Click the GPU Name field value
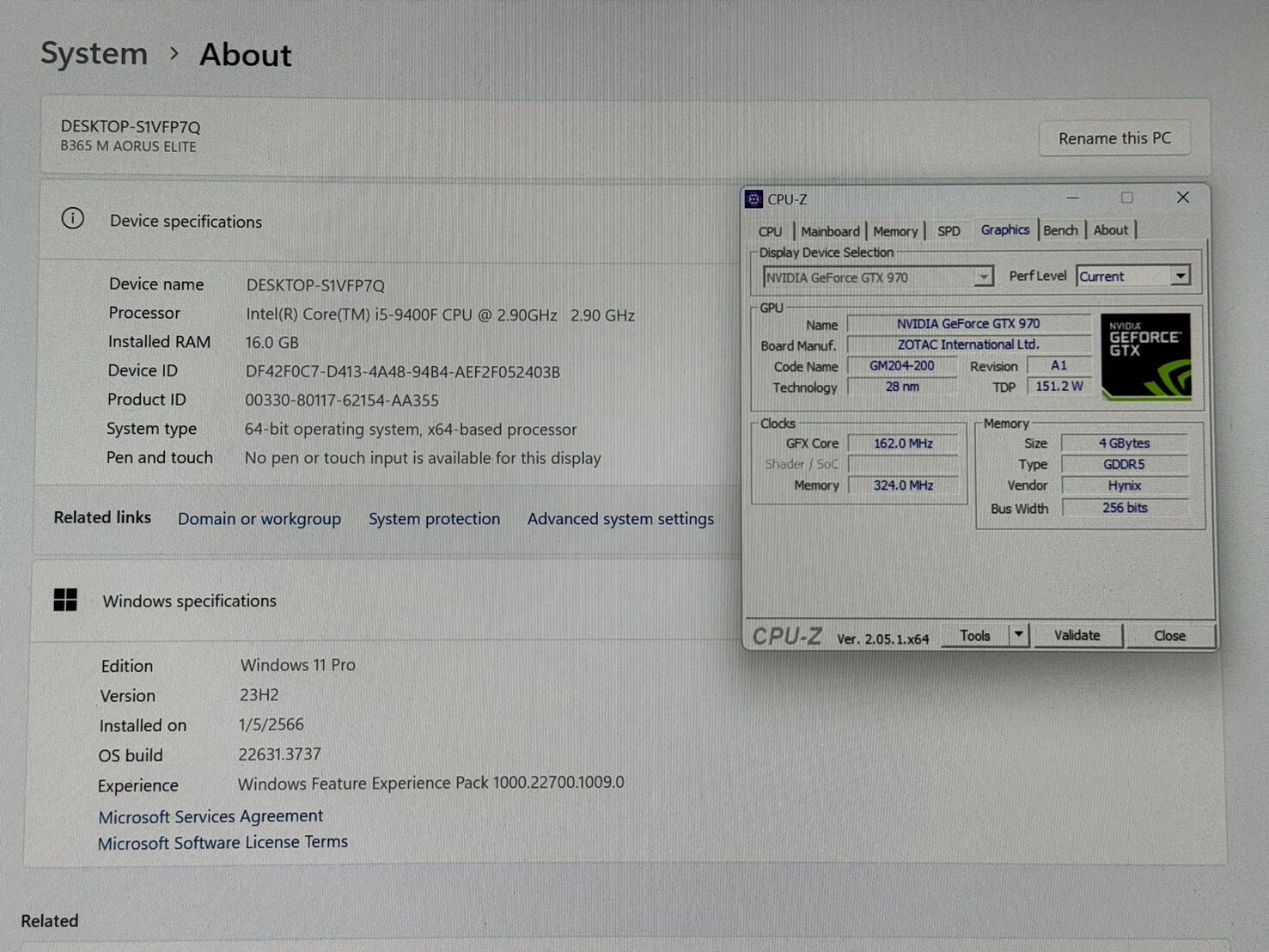Image resolution: width=1269 pixels, height=952 pixels. coord(968,324)
